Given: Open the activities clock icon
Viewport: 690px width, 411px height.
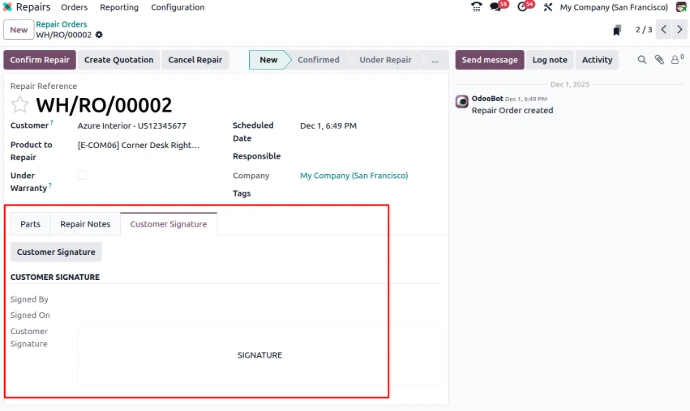Looking at the screenshot, I should [x=523, y=7].
